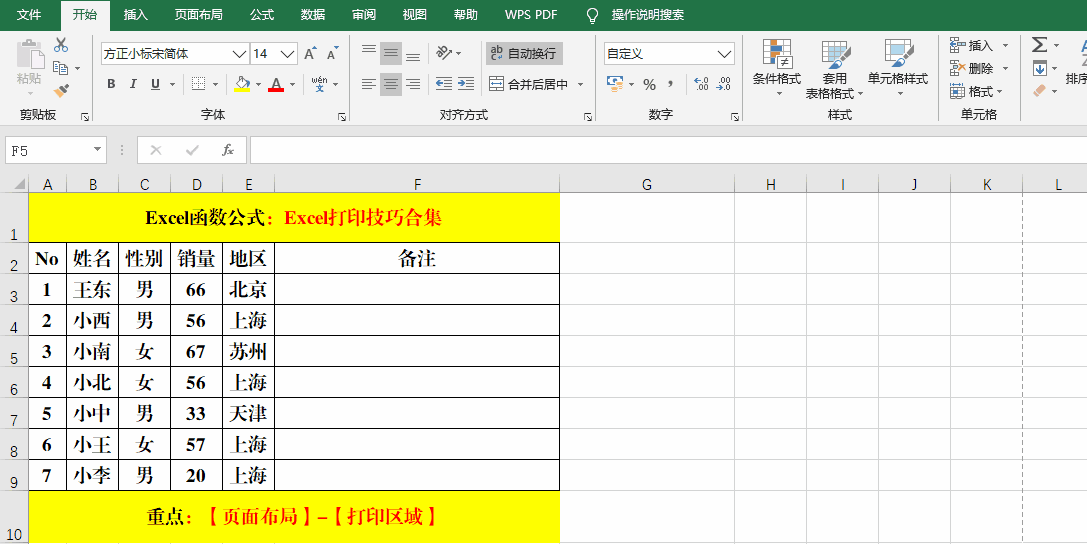Toggle middle vertical alignment
Viewport: 1087px width, 544px height.
(391, 53)
